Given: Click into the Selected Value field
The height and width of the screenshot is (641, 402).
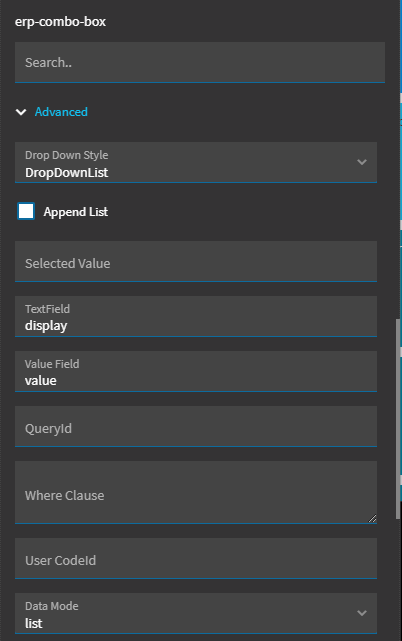Looking at the screenshot, I should (x=196, y=261).
